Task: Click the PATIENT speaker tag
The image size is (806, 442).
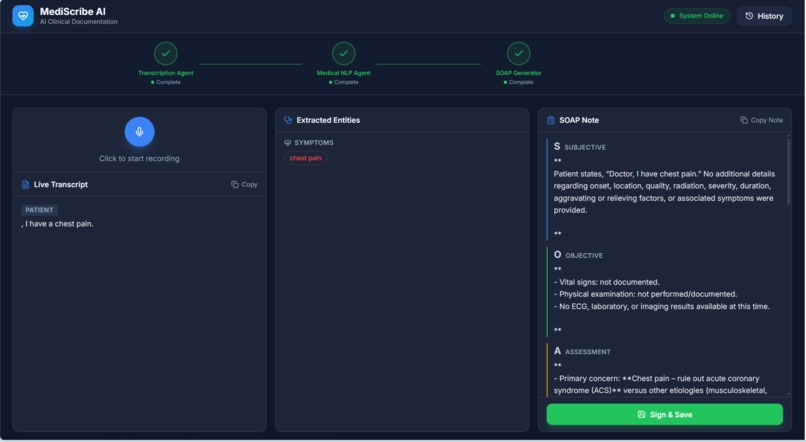Action: pos(39,210)
